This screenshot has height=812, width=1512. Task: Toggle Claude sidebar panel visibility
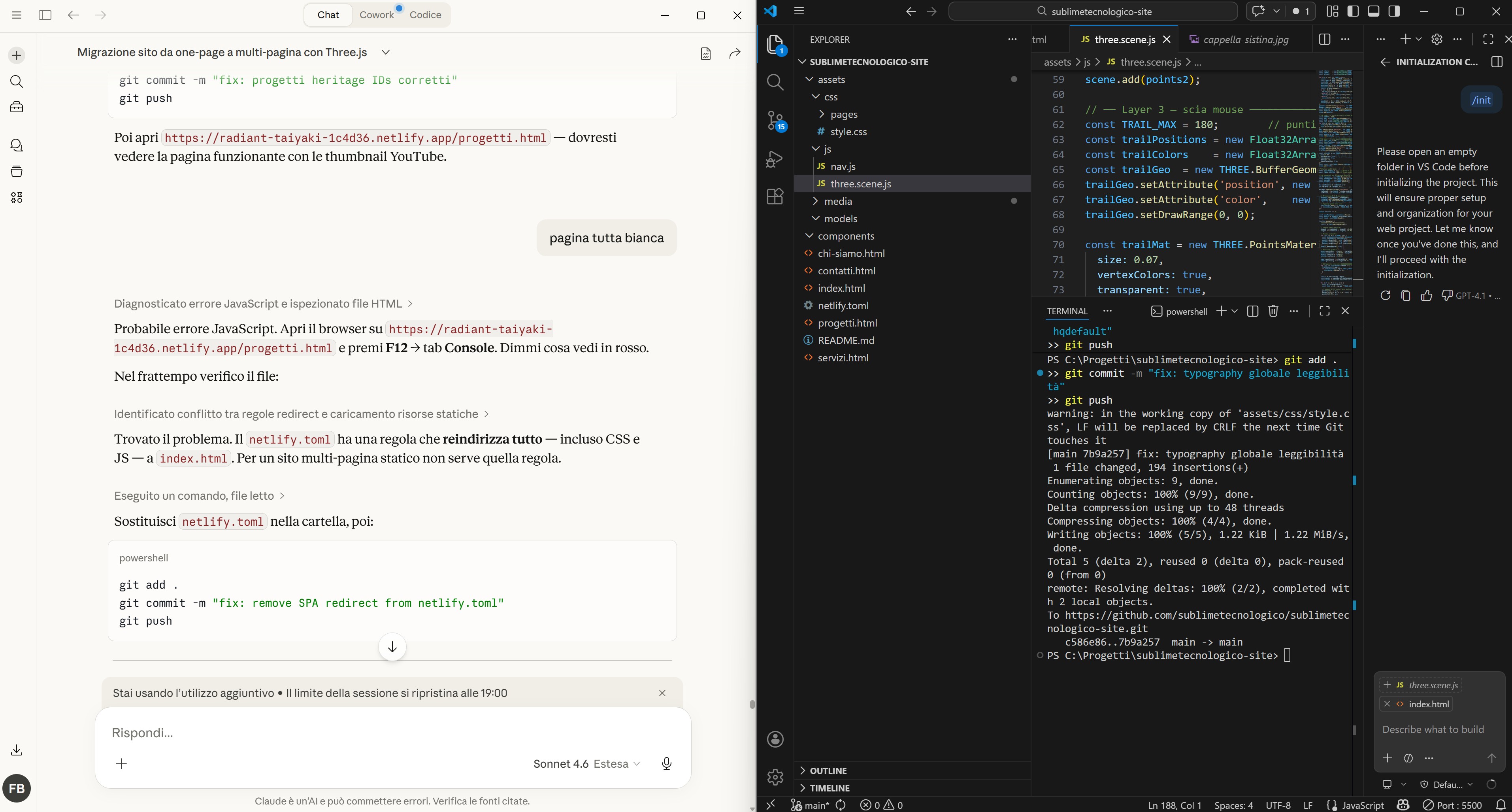click(45, 15)
